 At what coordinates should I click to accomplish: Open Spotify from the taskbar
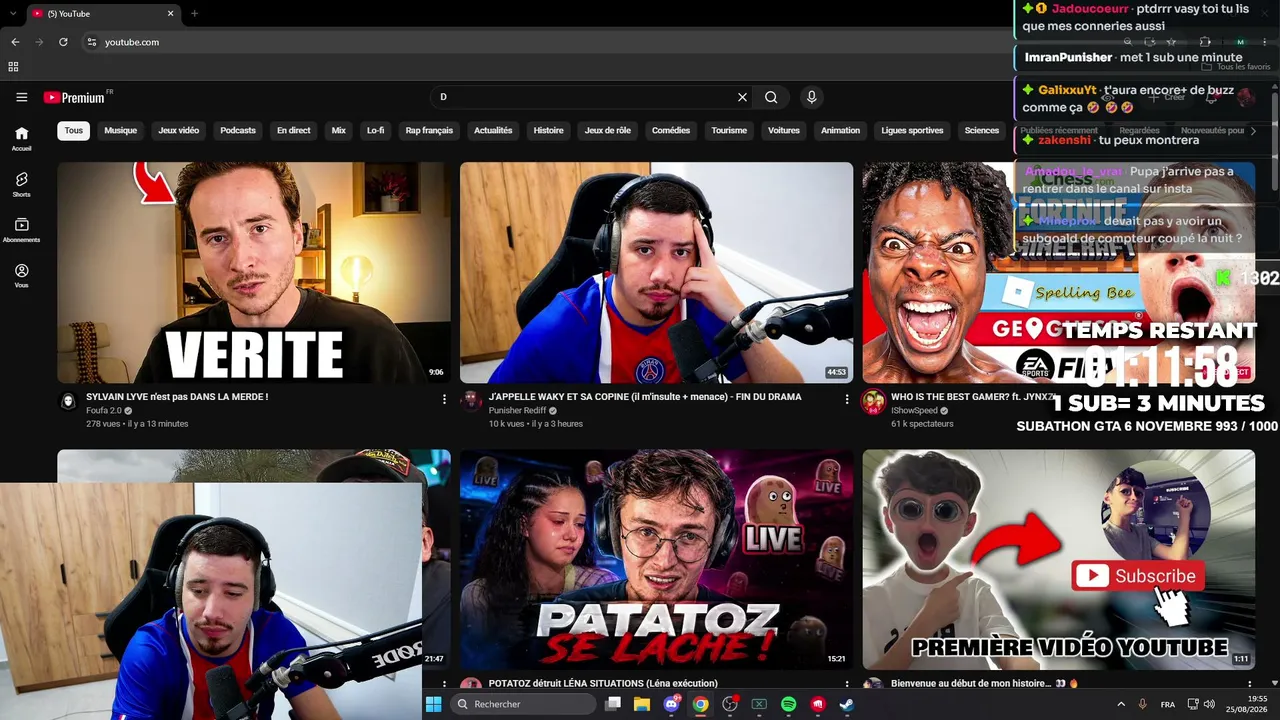pyautogui.click(x=788, y=704)
